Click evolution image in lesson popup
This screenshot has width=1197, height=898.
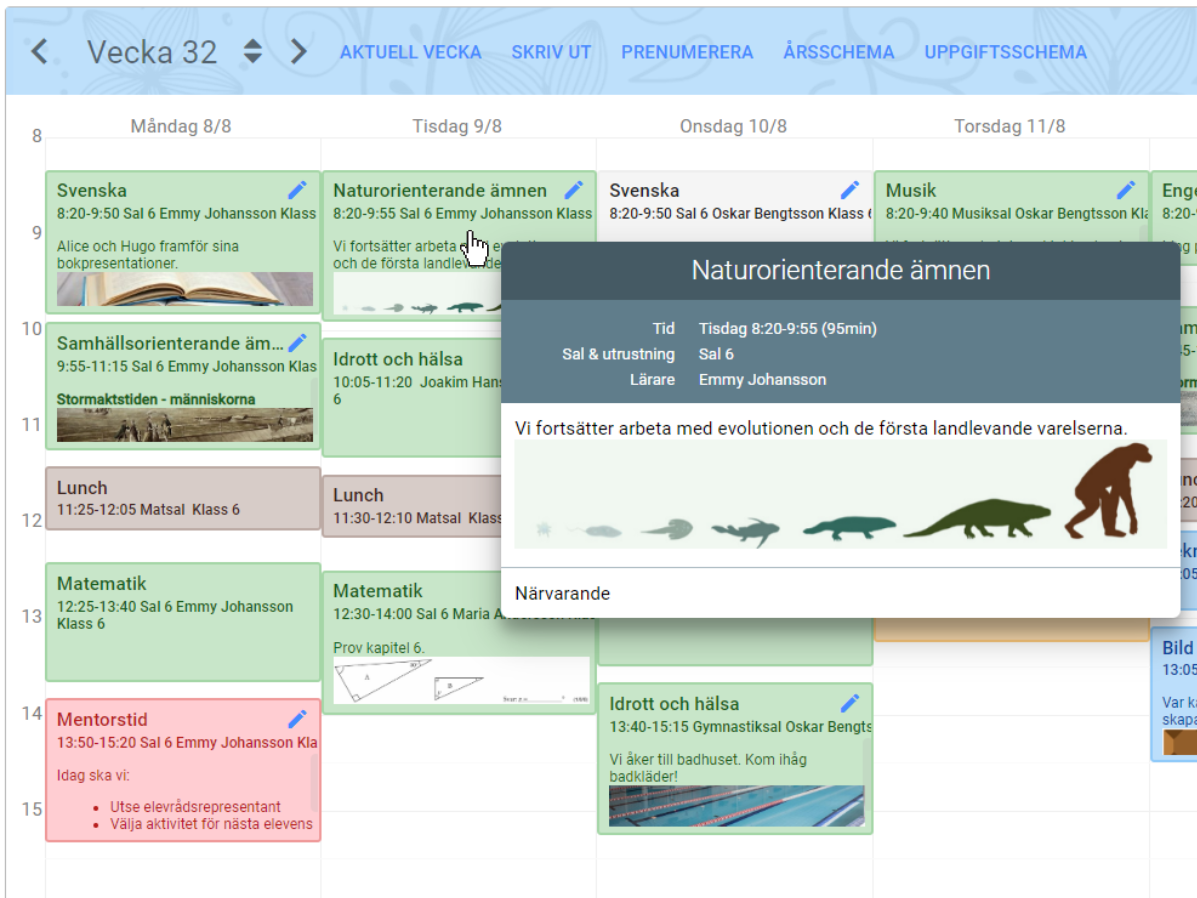tap(840, 495)
